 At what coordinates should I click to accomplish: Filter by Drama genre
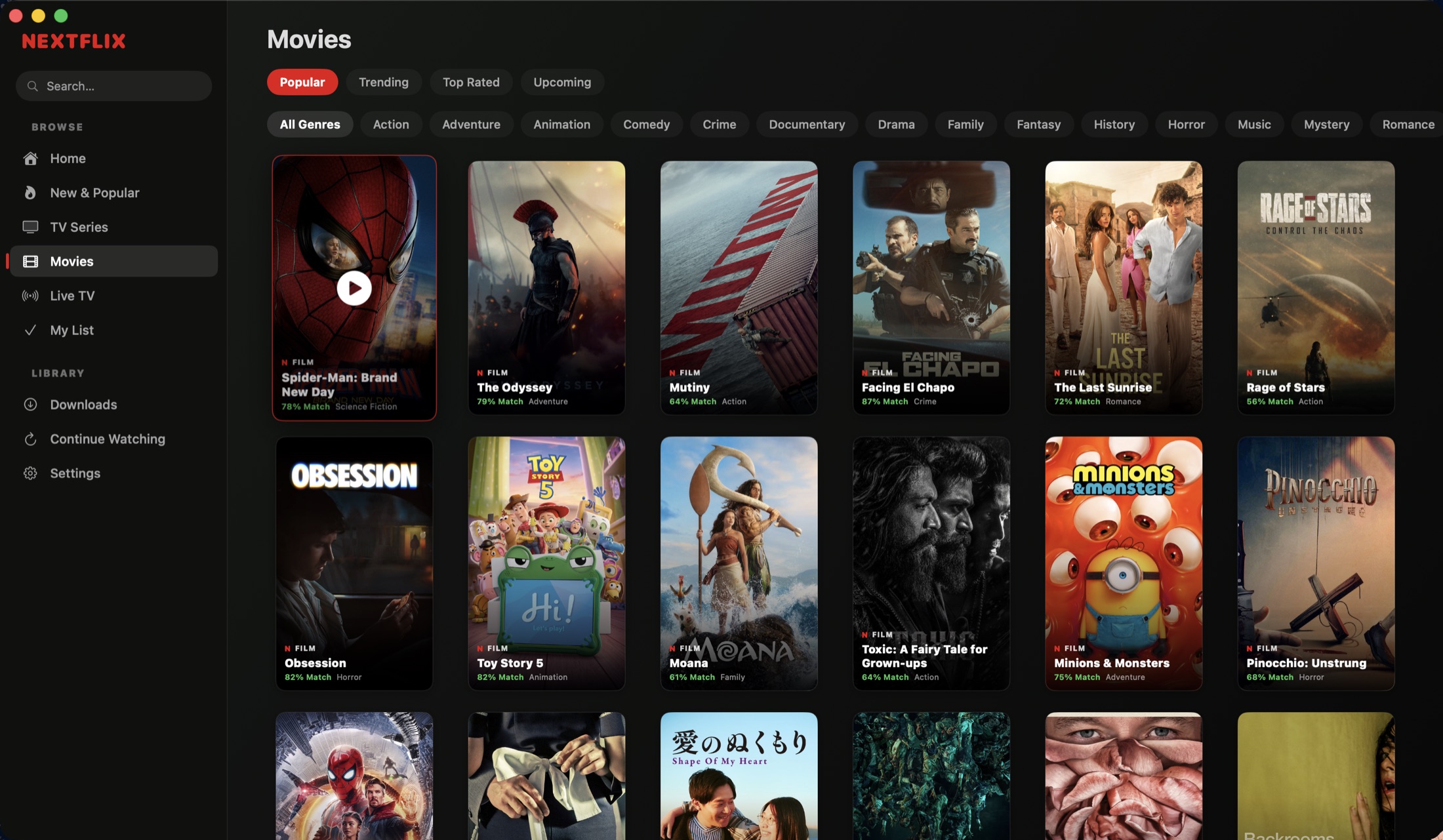pyautogui.click(x=896, y=124)
